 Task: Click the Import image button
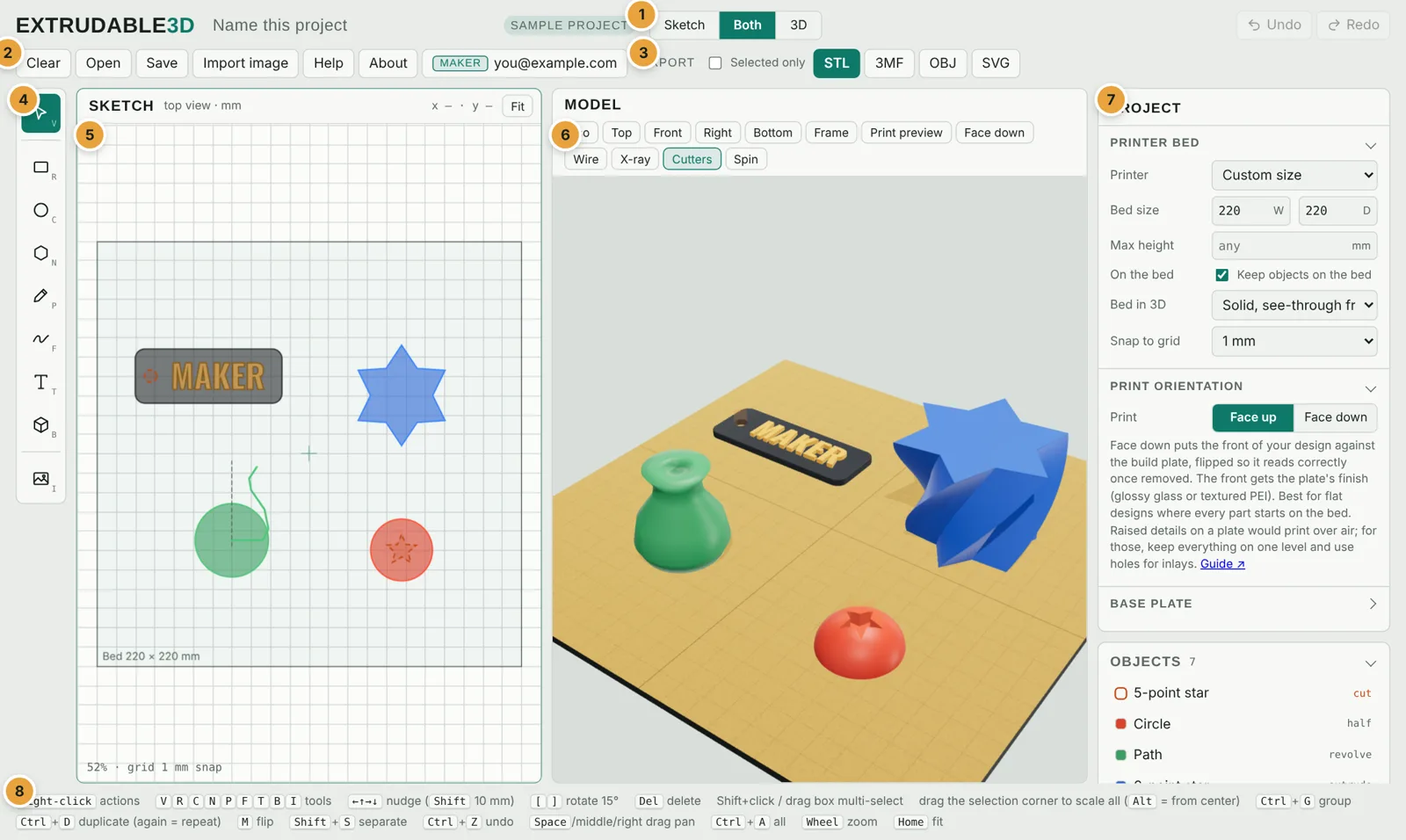[245, 63]
